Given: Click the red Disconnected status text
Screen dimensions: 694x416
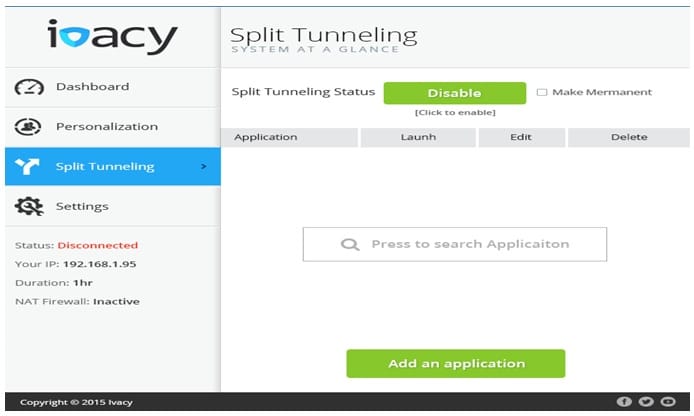Looking at the screenshot, I should tap(98, 245).
